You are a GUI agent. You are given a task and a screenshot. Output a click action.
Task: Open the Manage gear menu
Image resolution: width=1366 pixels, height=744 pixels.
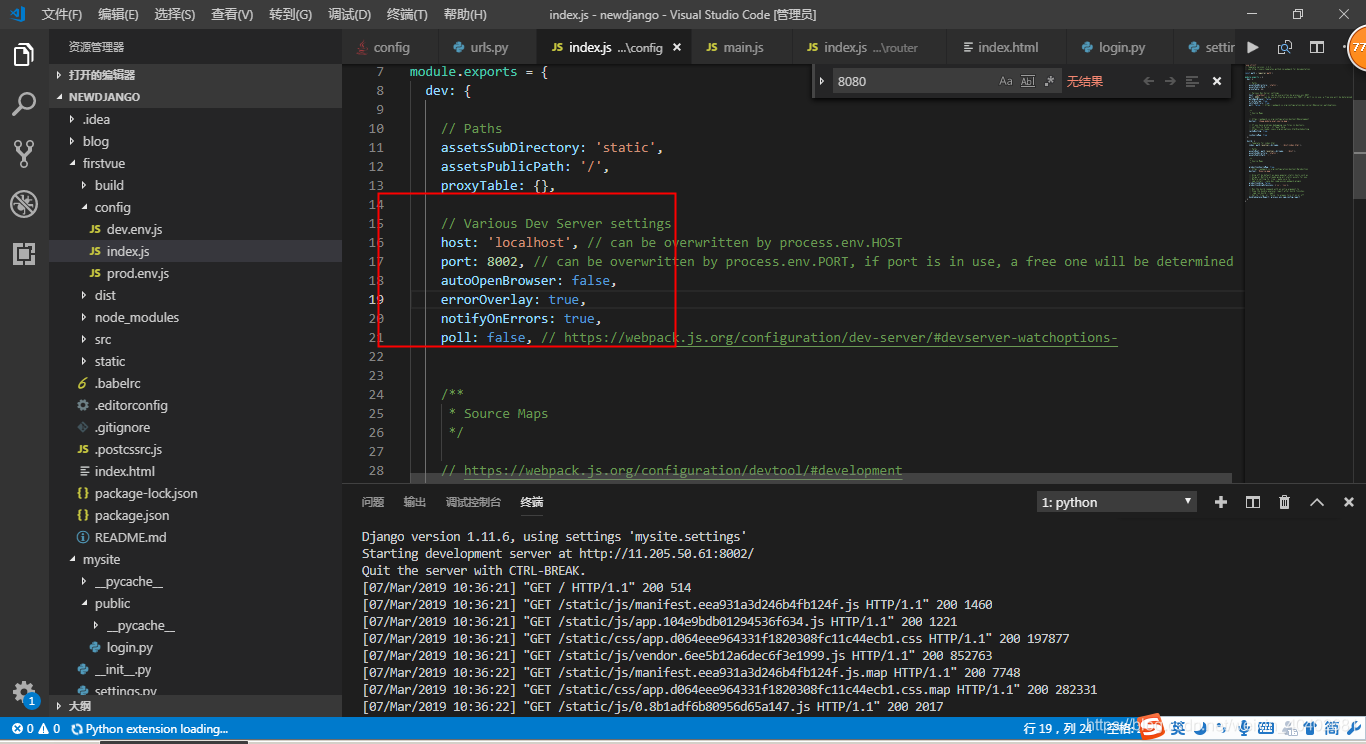pyautogui.click(x=24, y=692)
